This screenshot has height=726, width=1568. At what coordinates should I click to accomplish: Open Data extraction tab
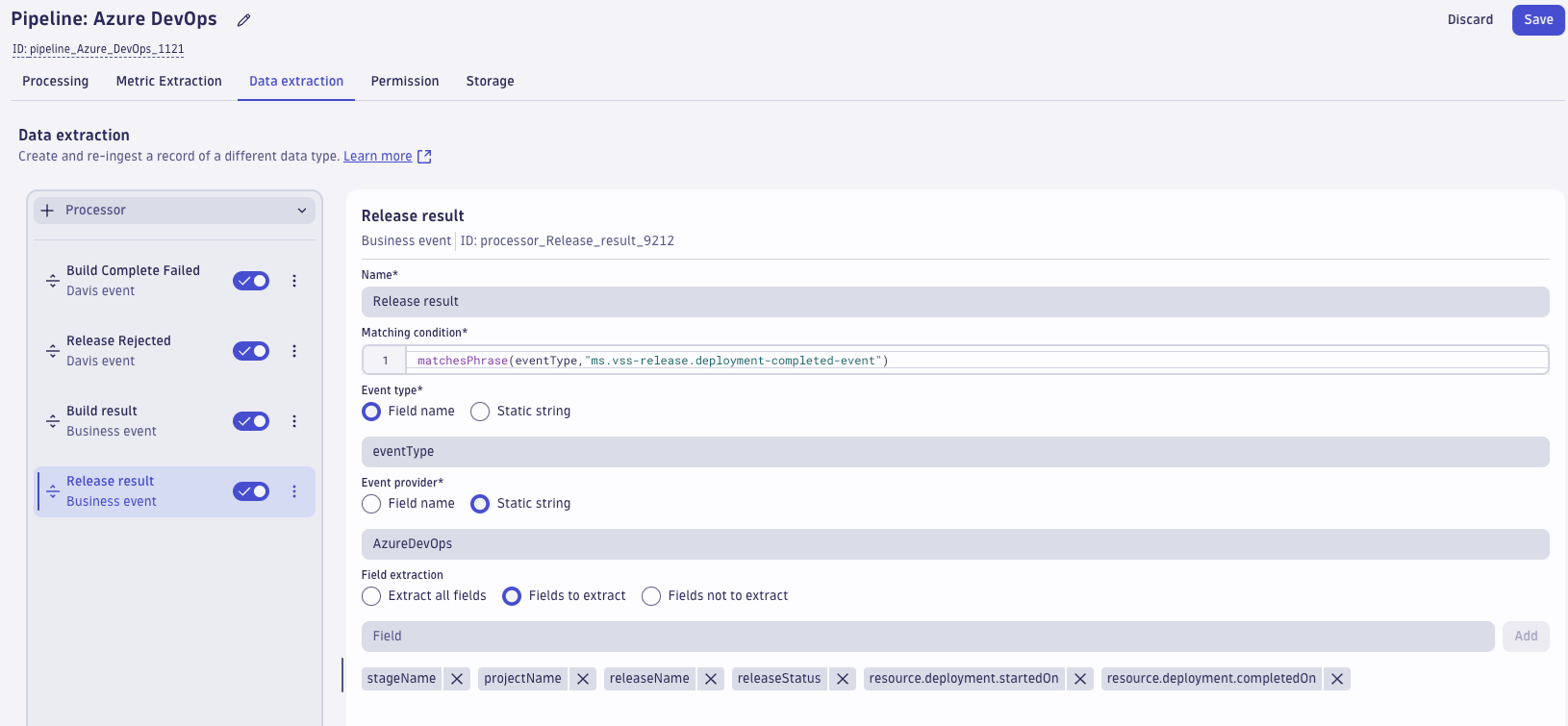pos(296,82)
